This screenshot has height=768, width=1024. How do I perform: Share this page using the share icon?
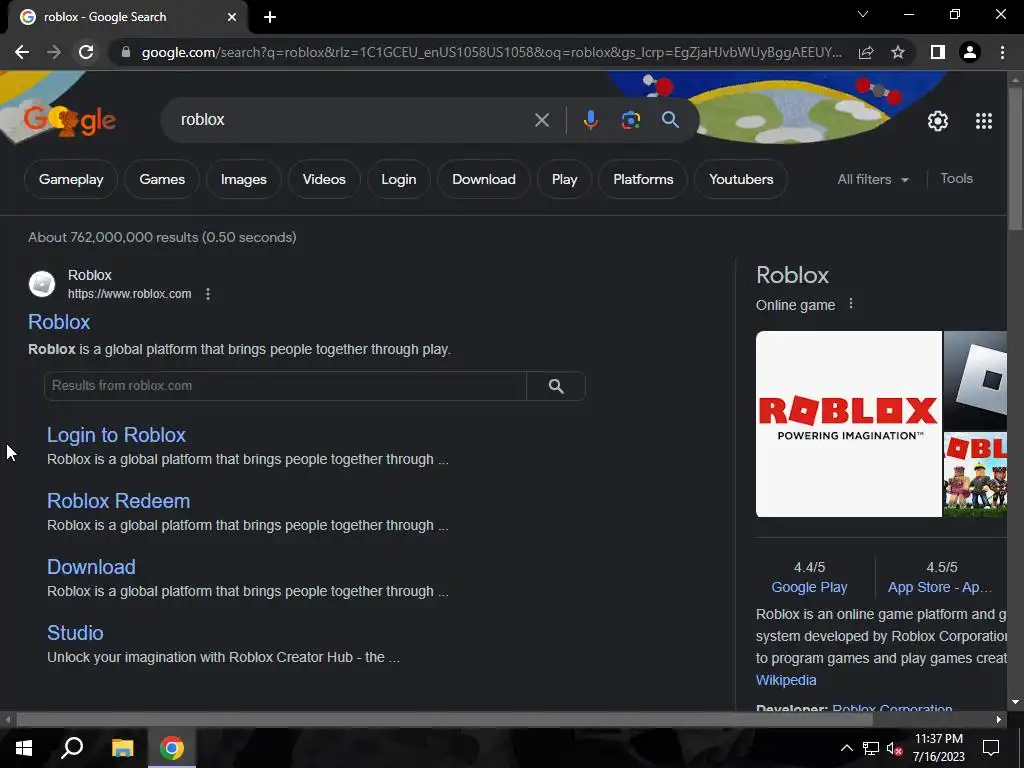866,52
